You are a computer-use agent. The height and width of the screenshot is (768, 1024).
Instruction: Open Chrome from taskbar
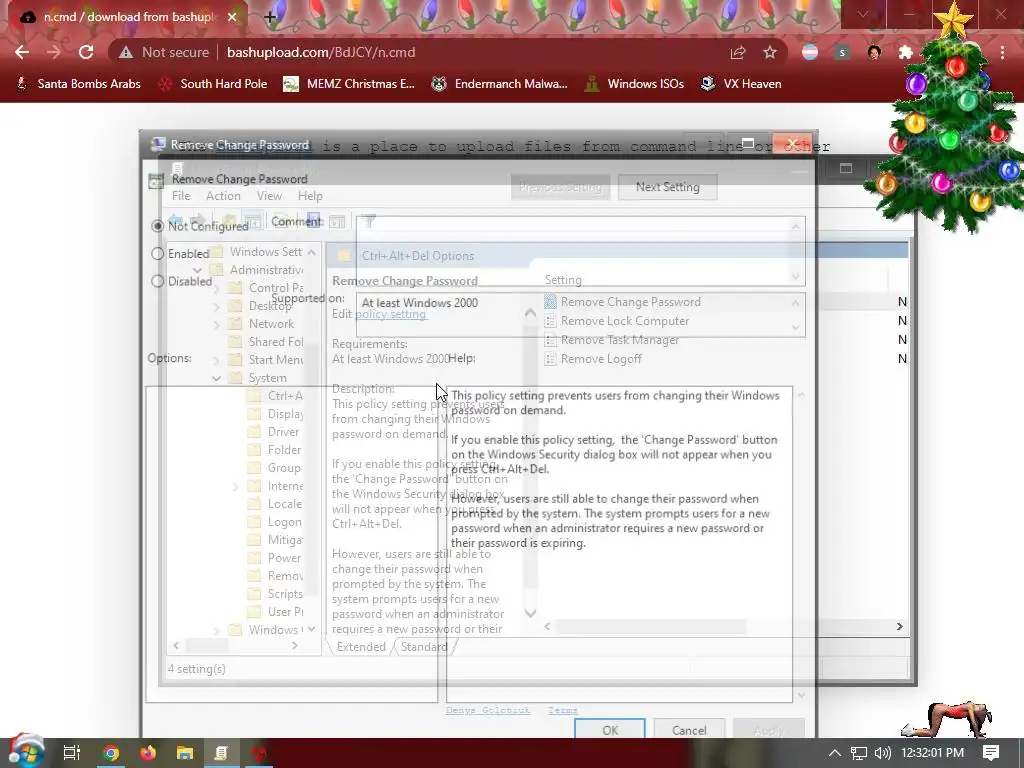111,753
